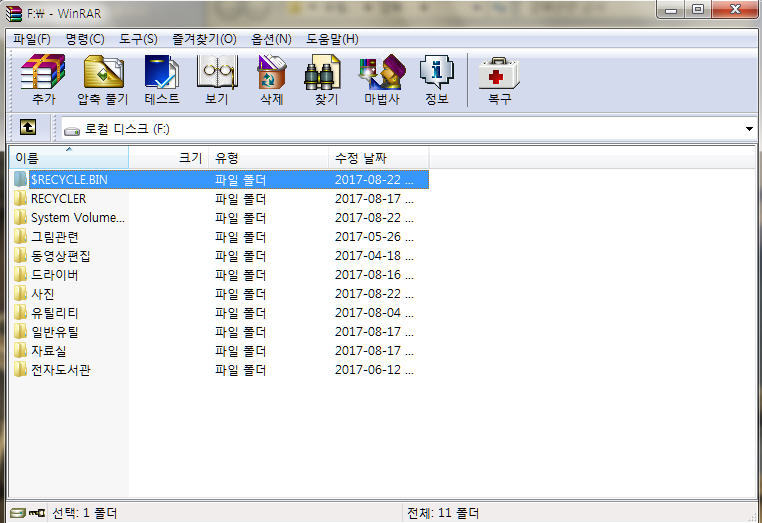Viewport: 762px width, 523px height.
Task: Select the 자료실 folder name
Action: (x=49, y=350)
